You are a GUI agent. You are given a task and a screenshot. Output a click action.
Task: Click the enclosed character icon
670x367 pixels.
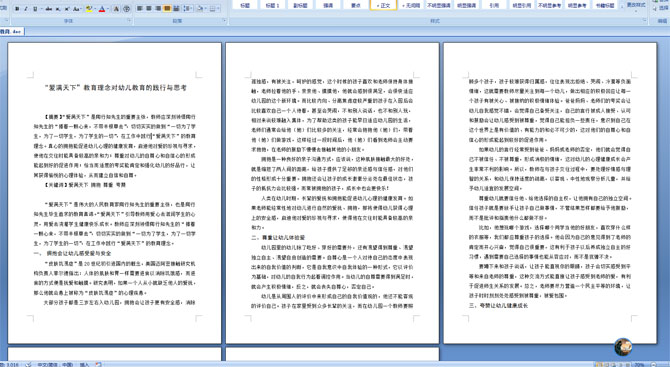coord(127,9)
